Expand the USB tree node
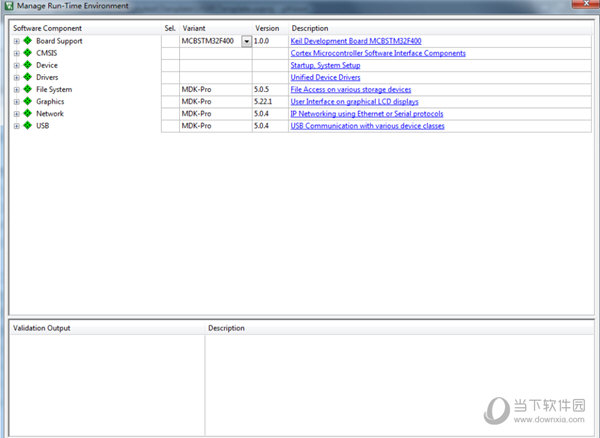Image resolution: width=600 pixels, height=438 pixels. point(16,126)
